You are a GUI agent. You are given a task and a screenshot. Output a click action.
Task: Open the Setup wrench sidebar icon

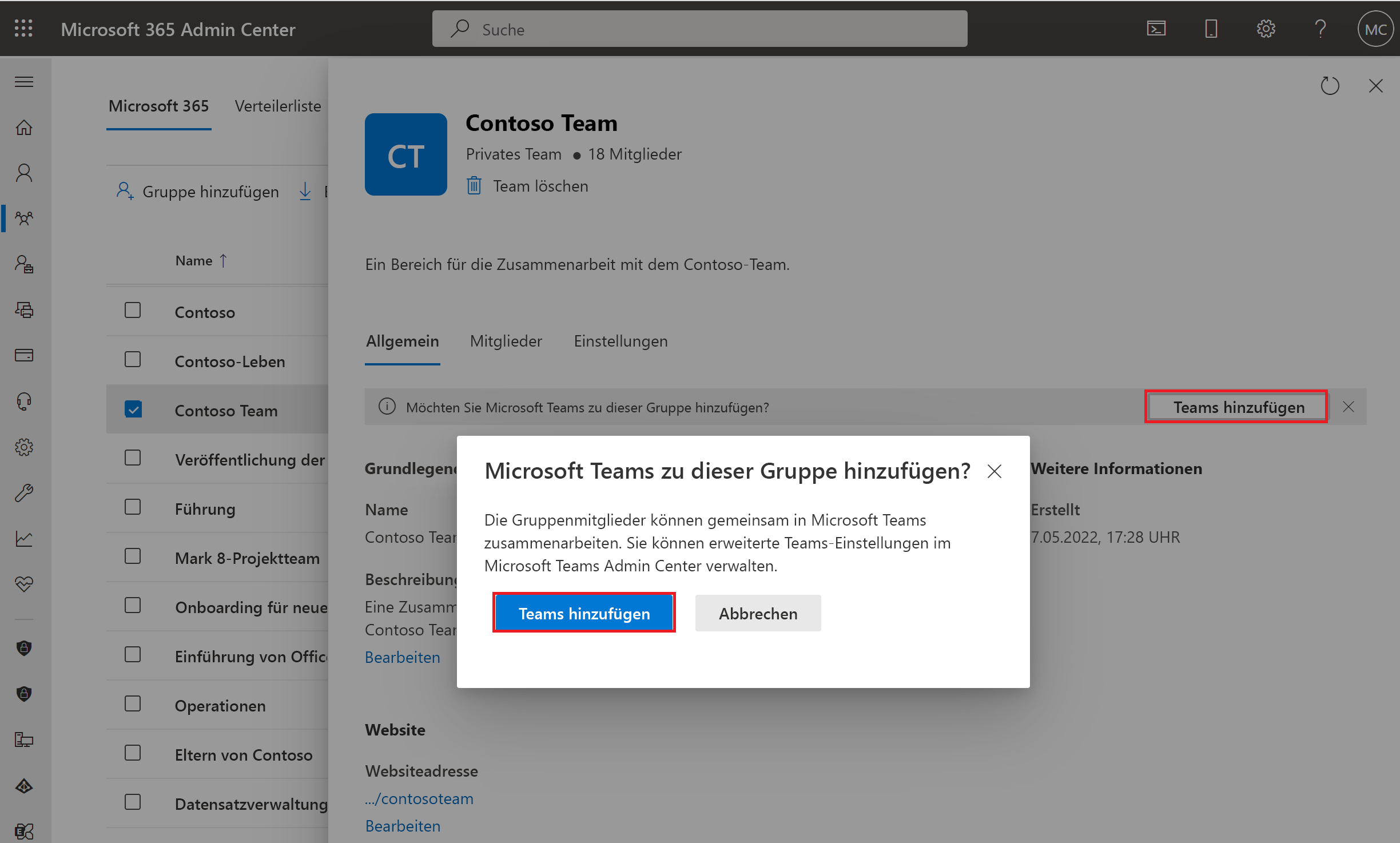[23, 492]
